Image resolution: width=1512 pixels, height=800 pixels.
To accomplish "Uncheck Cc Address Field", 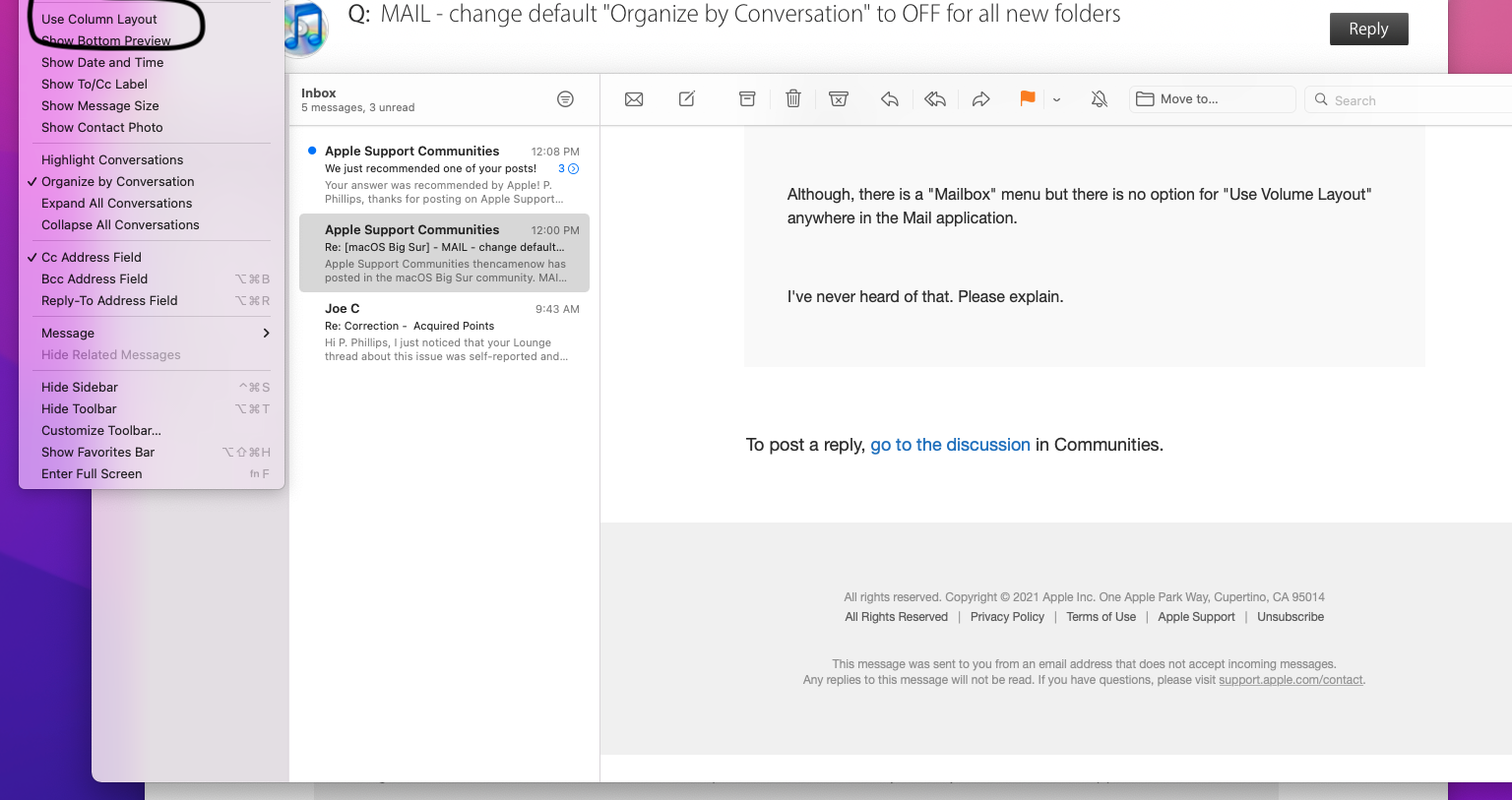I will click(92, 257).
